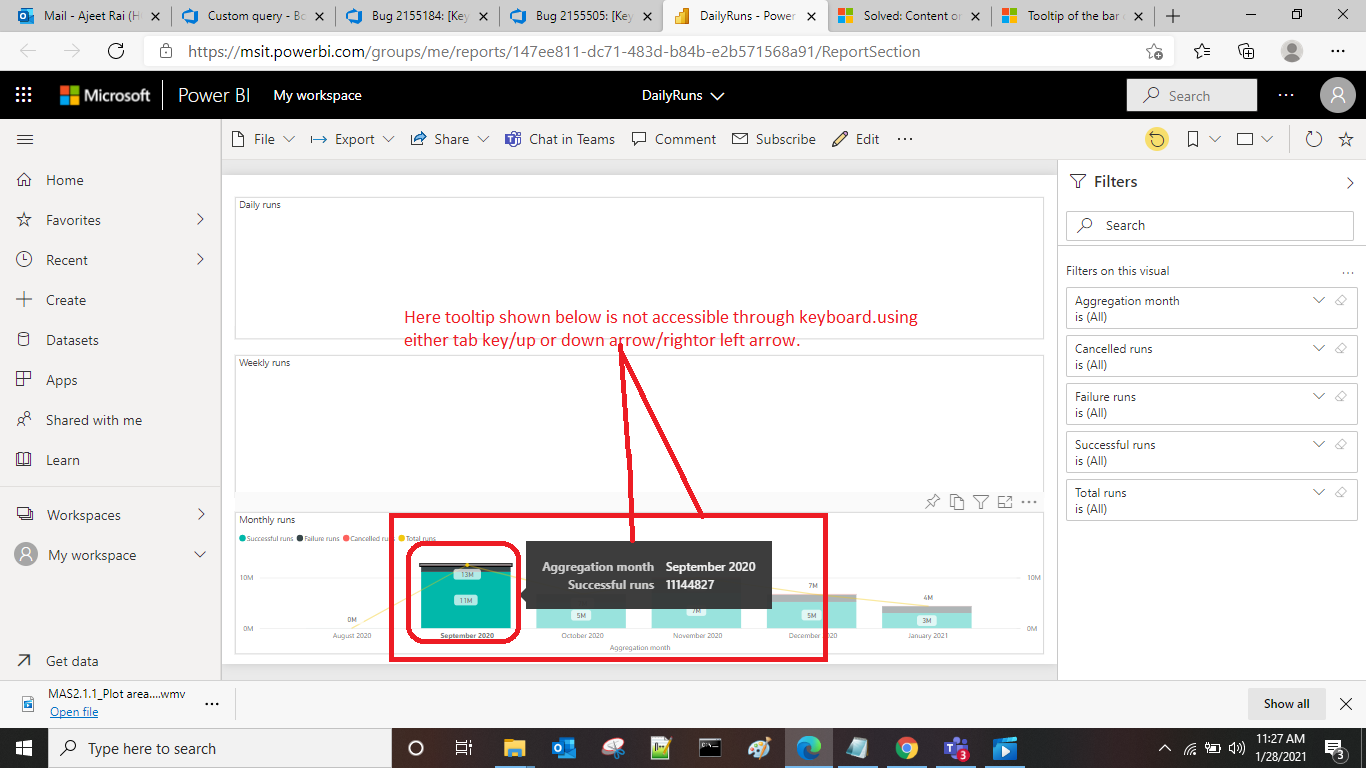Viewport: 1366px width, 768px height.
Task: Open filter icon on Monthly runs visual
Action: click(x=981, y=502)
